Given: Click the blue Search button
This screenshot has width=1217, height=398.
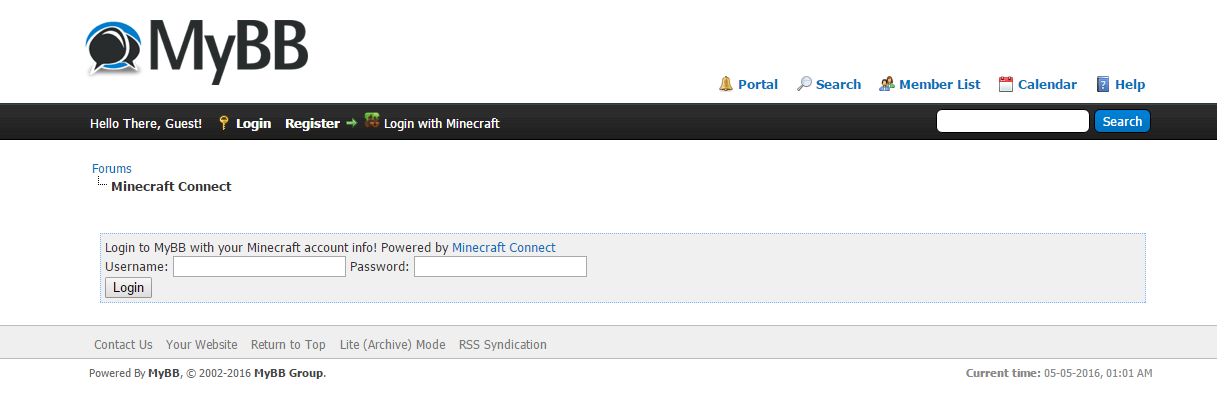Looking at the screenshot, I should point(1122,121).
